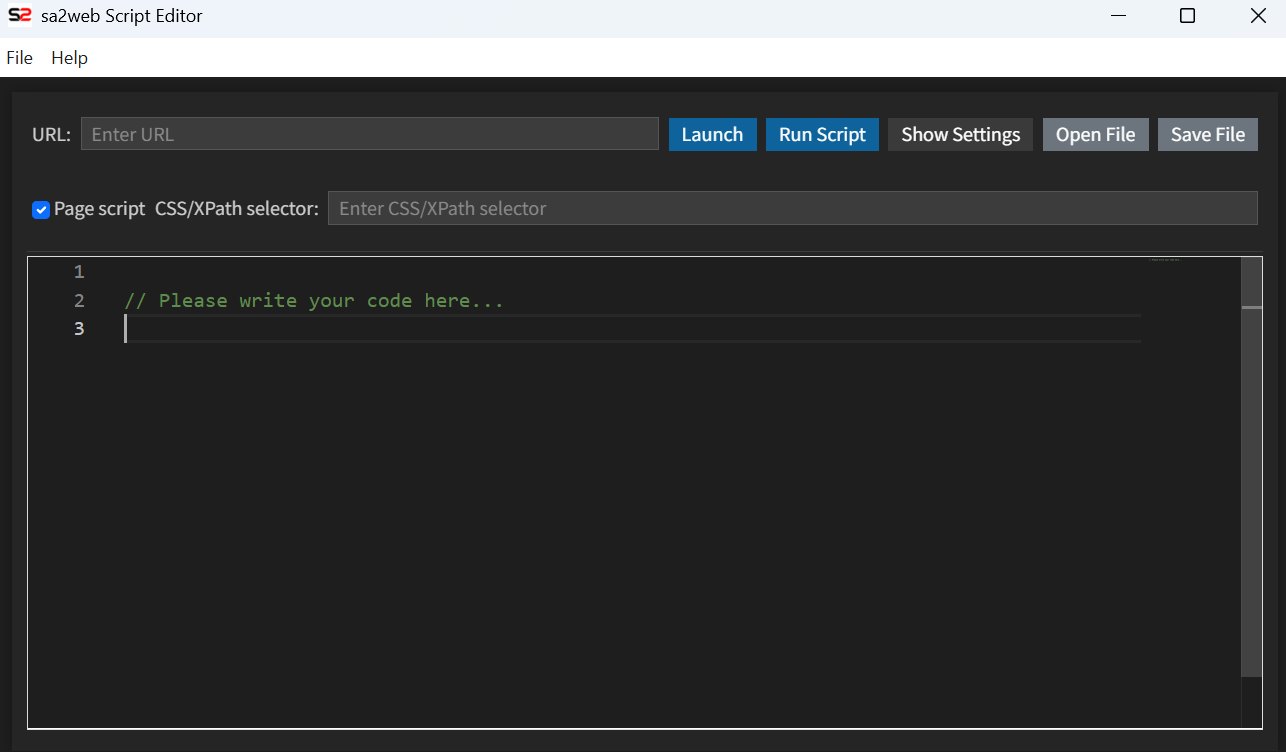Viewport: 1286px width, 752px height.
Task: Click the Save File button
Action: pyautogui.click(x=1207, y=135)
